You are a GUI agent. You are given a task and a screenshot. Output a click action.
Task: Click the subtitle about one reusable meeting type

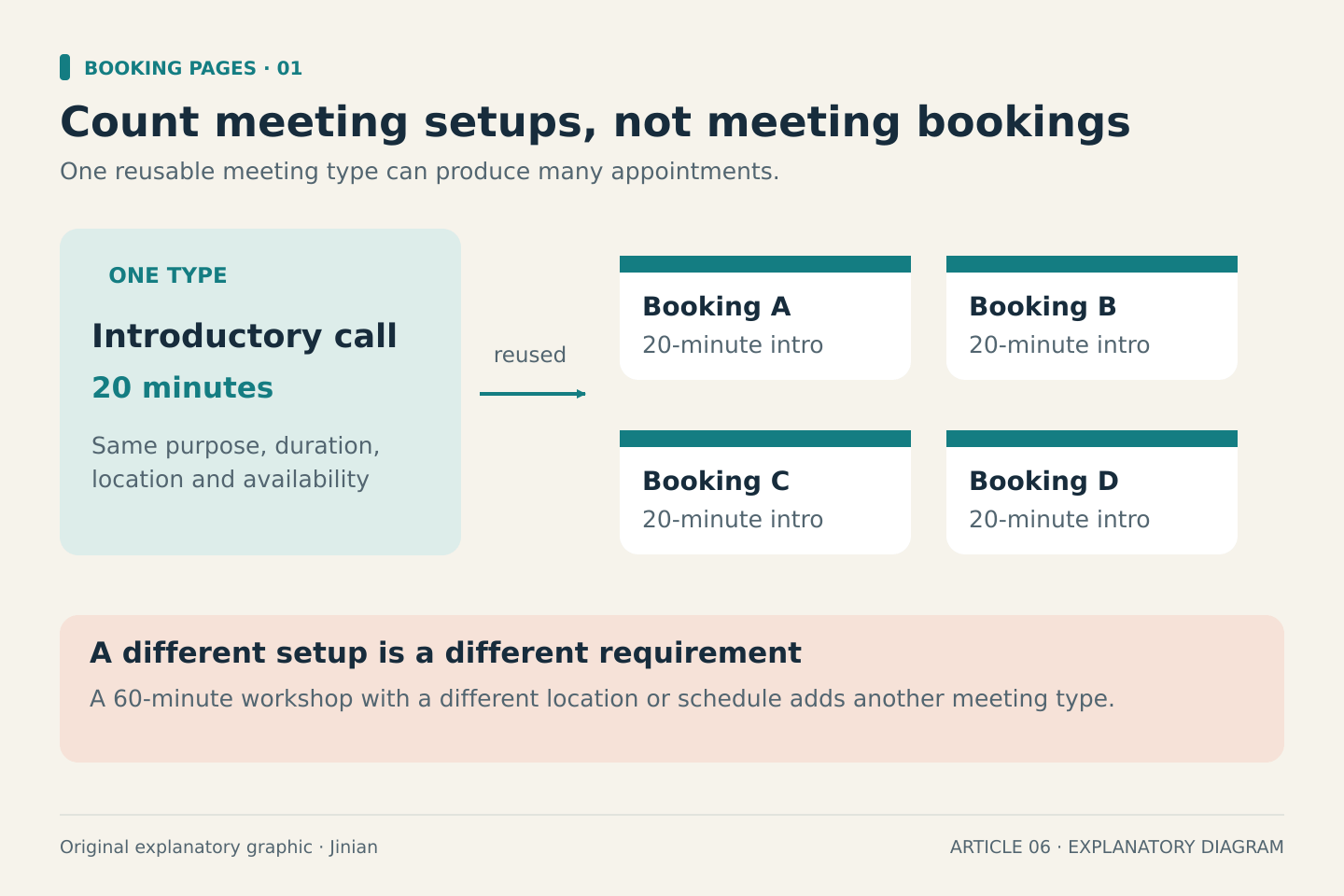coord(419,172)
